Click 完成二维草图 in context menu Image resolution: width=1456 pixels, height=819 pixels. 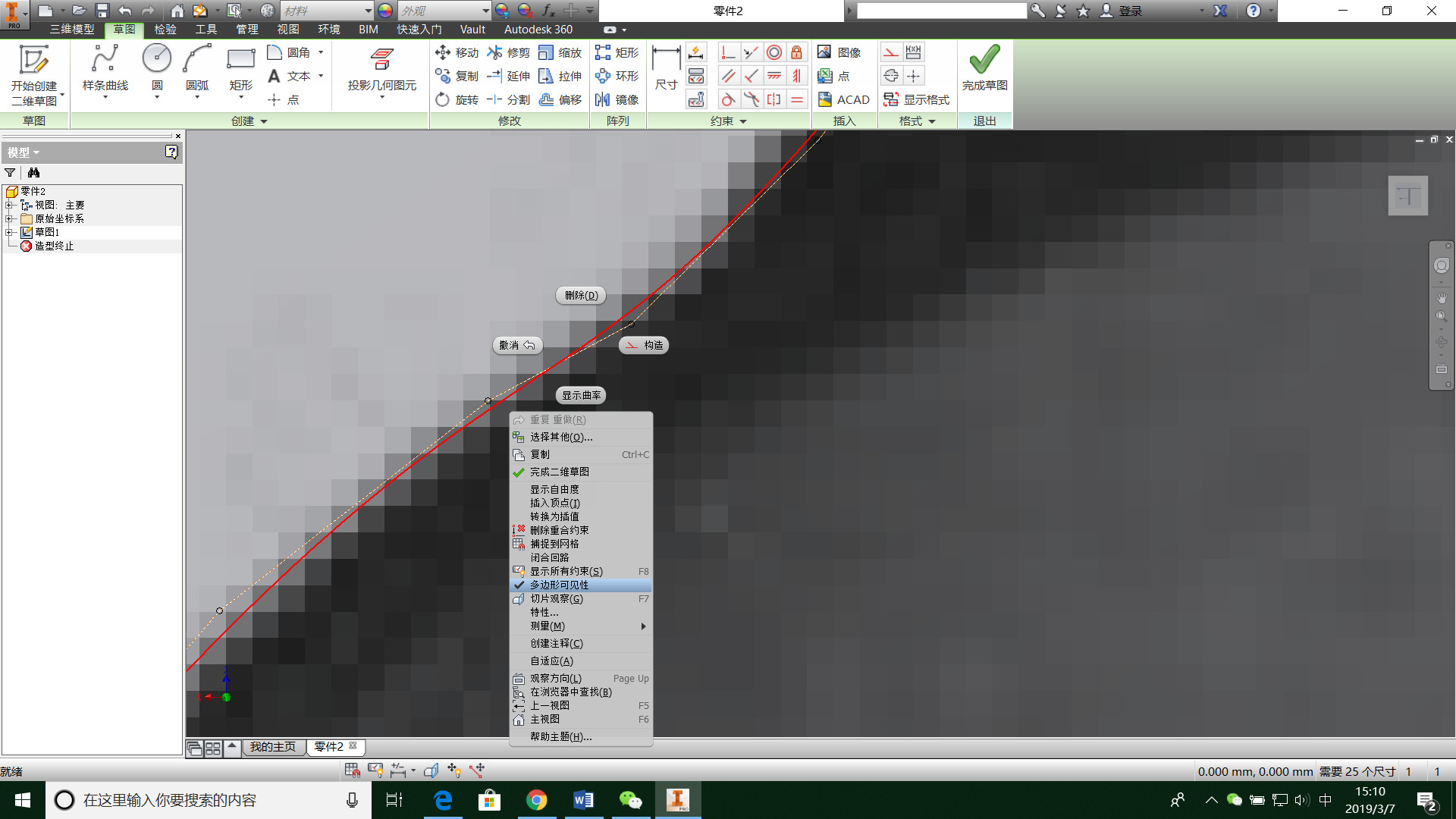tap(581, 472)
